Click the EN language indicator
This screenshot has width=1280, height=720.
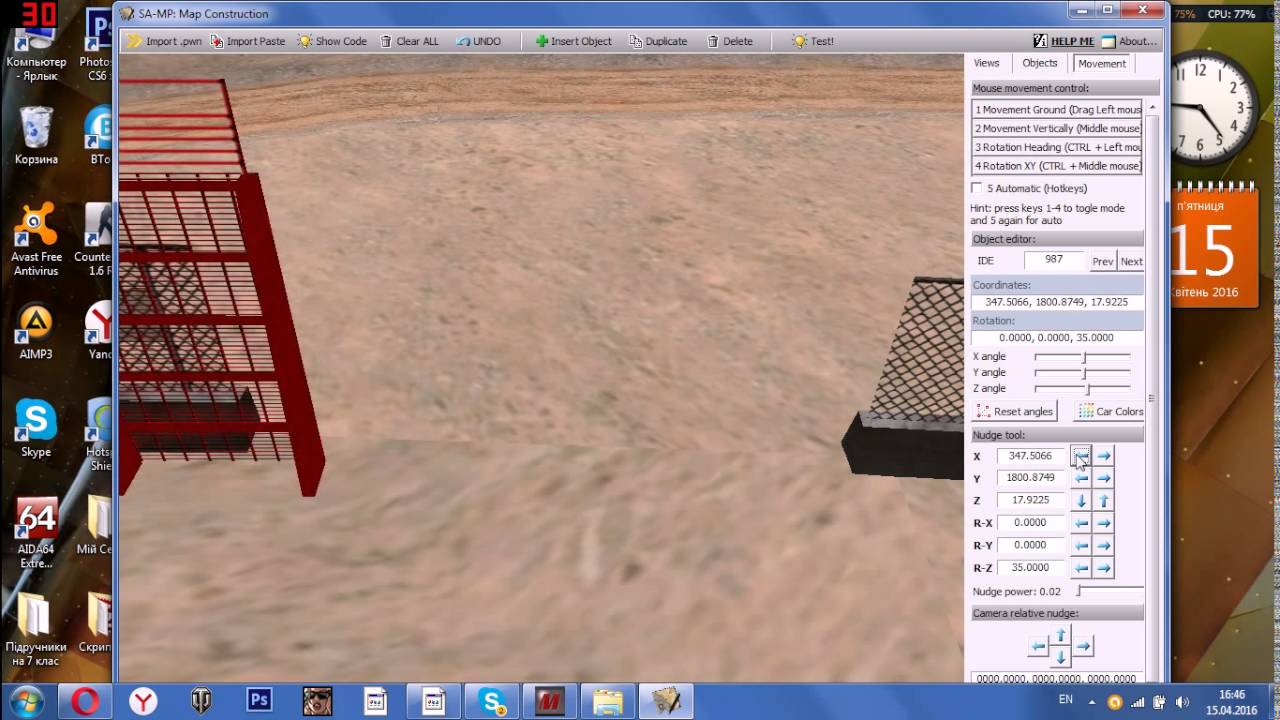(1066, 700)
